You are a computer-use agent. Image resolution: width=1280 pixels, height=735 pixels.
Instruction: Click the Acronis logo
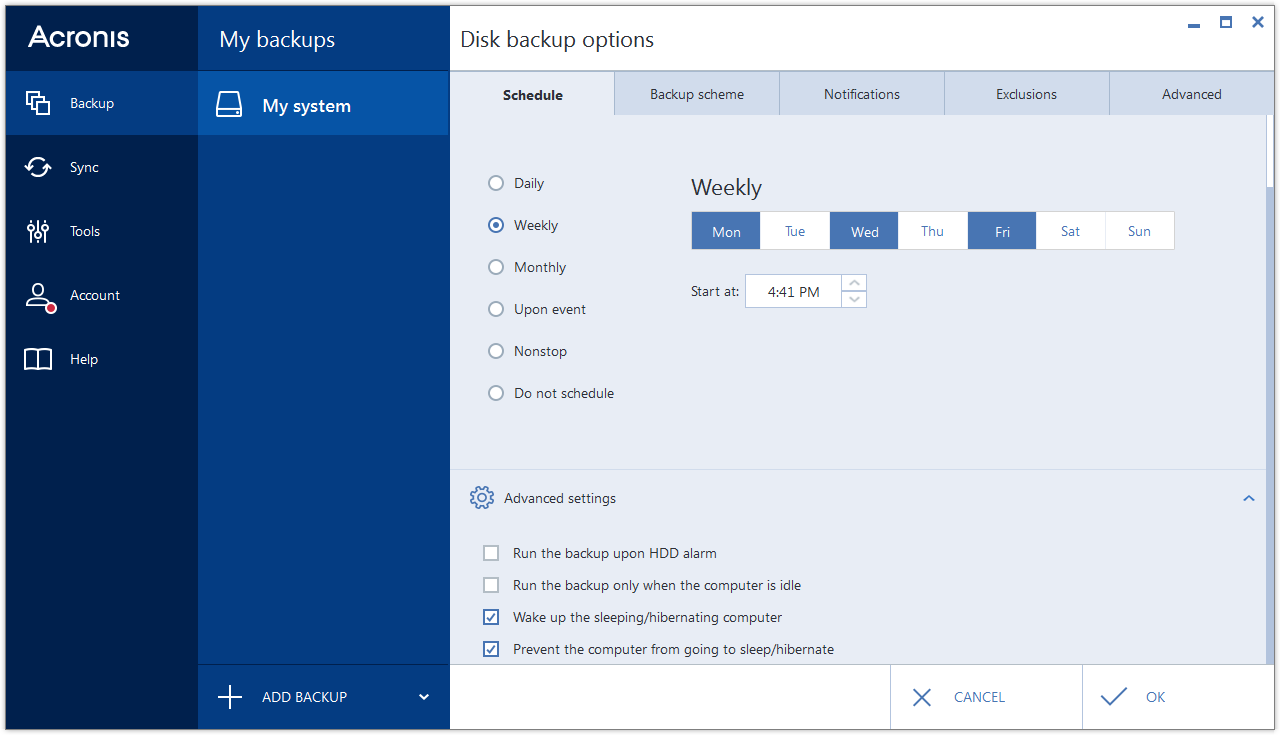(x=79, y=37)
